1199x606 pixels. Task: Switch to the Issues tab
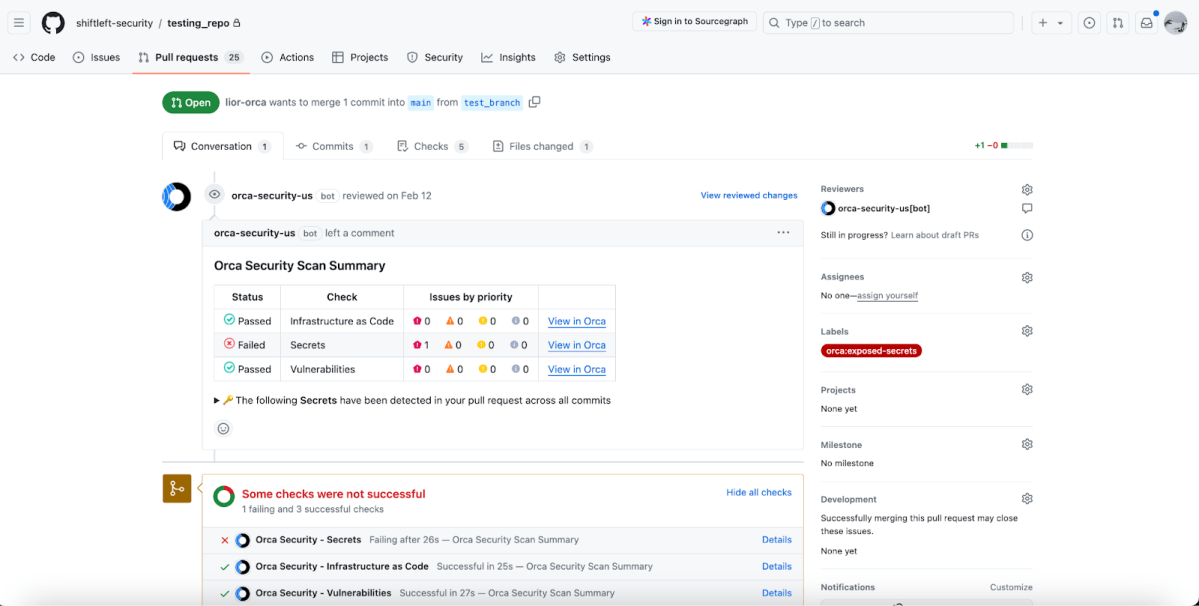click(96, 57)
